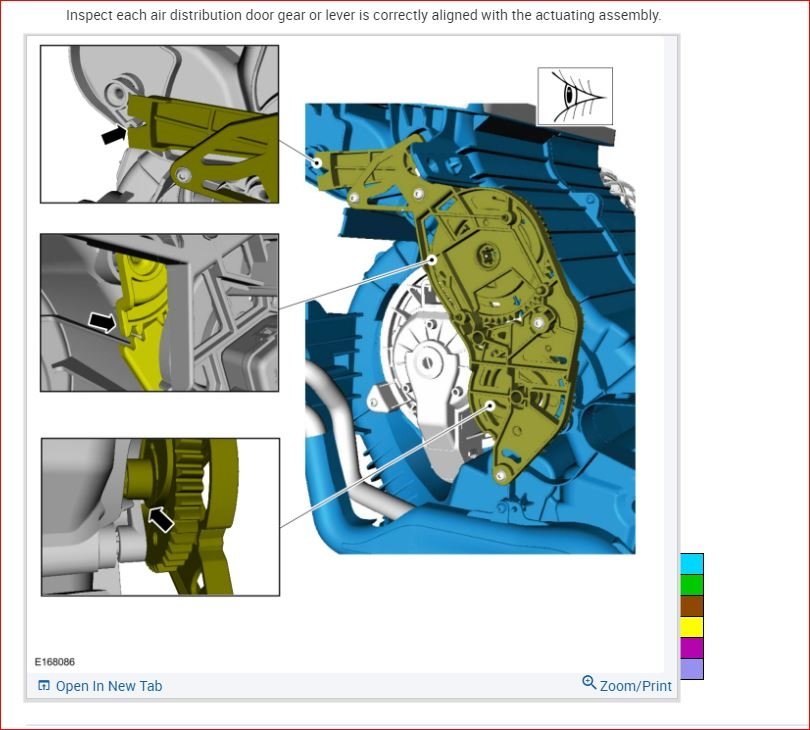
Task: Click the bottom gear teeth detail thumbnail
Action: click(x=160, y=517)
